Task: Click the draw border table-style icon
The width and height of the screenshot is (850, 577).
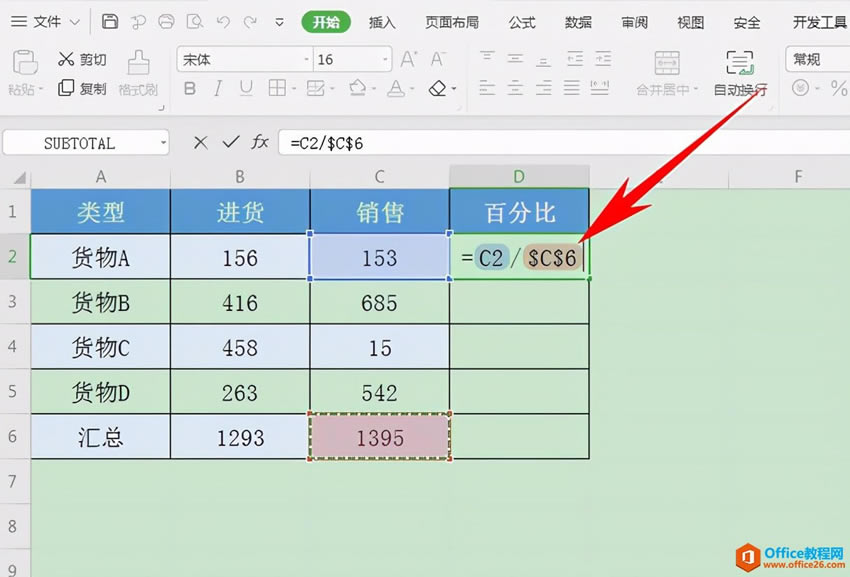Action: click(x=315, y=88)
